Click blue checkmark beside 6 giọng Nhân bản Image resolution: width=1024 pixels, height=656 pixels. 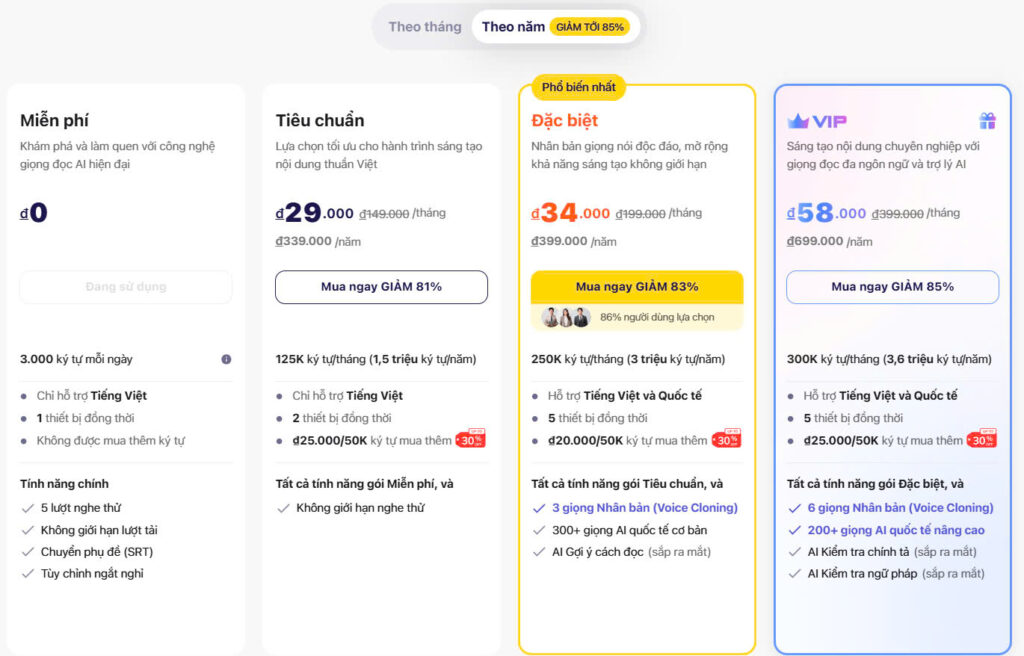click(x=794, y=508)
